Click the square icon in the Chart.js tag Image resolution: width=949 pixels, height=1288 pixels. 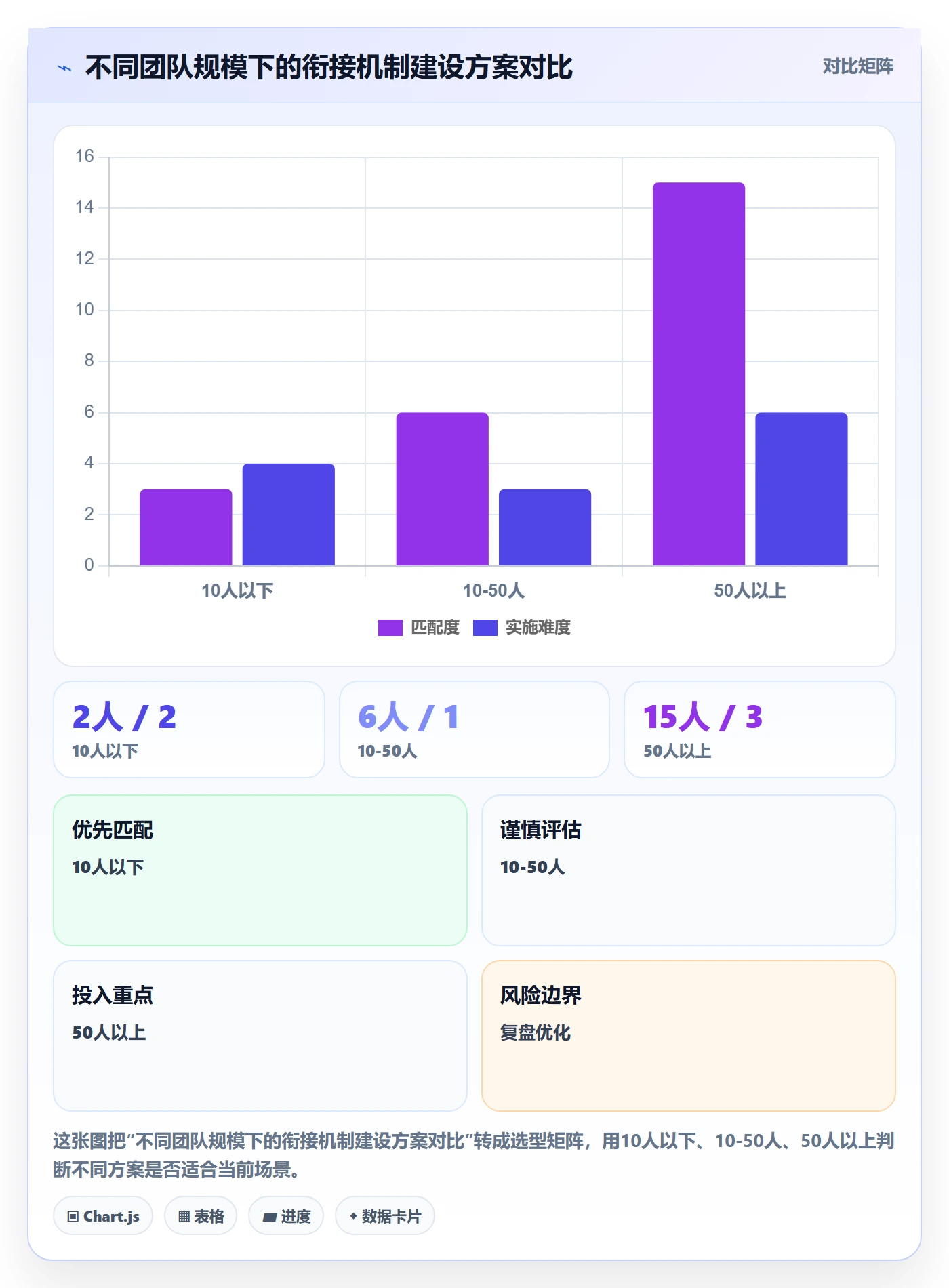click(73, 1216)
